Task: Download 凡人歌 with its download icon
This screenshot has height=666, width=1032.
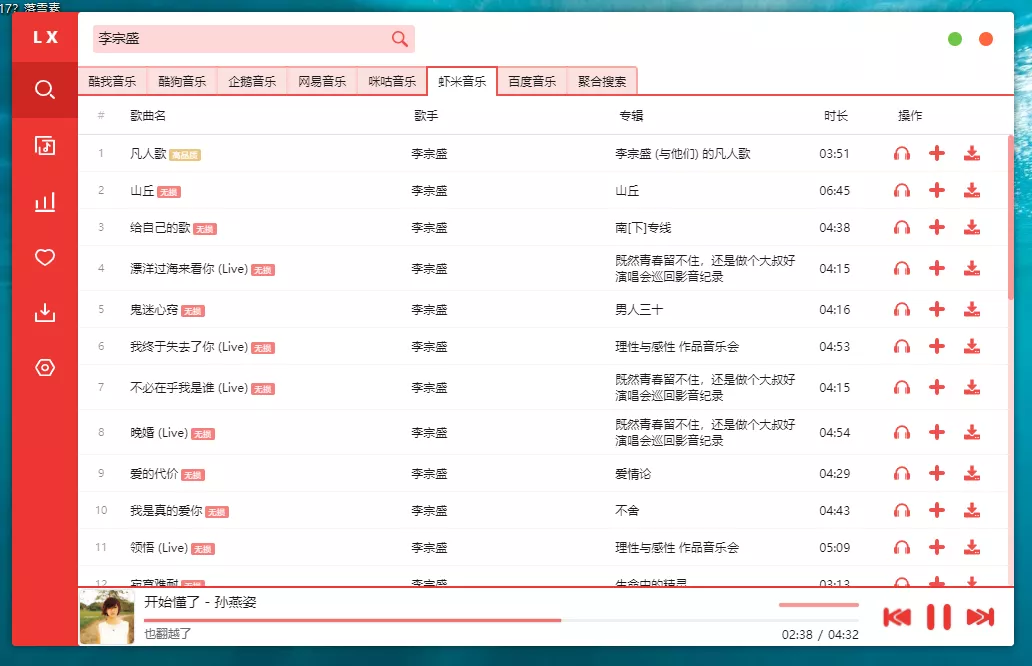Action: (x=971, y=153)
